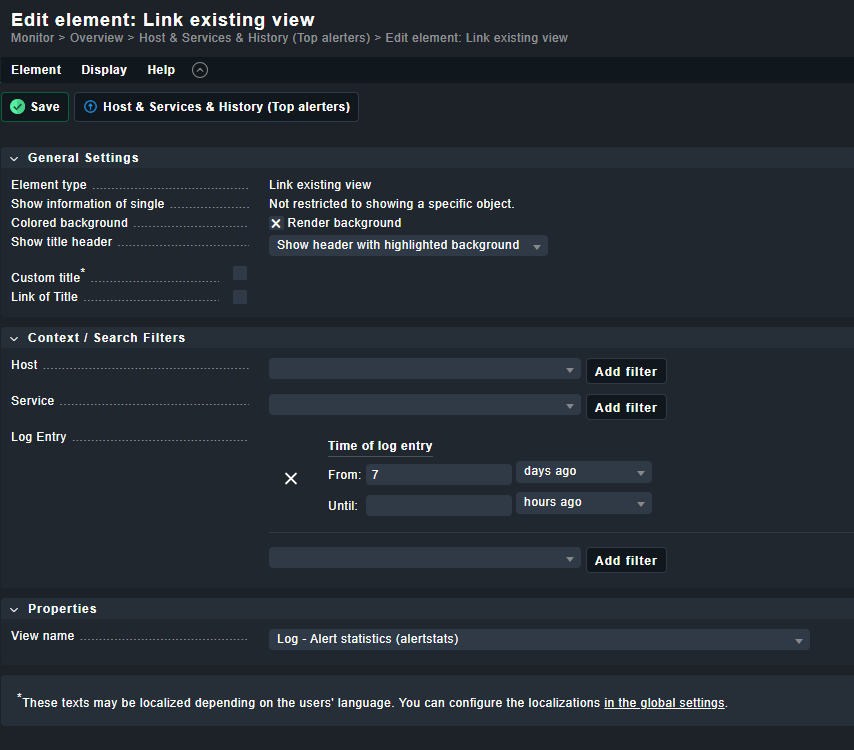Open the Show title header dropdown
Image resolution: width=854 pixels, height=750 pixels.
coord(408,246)
